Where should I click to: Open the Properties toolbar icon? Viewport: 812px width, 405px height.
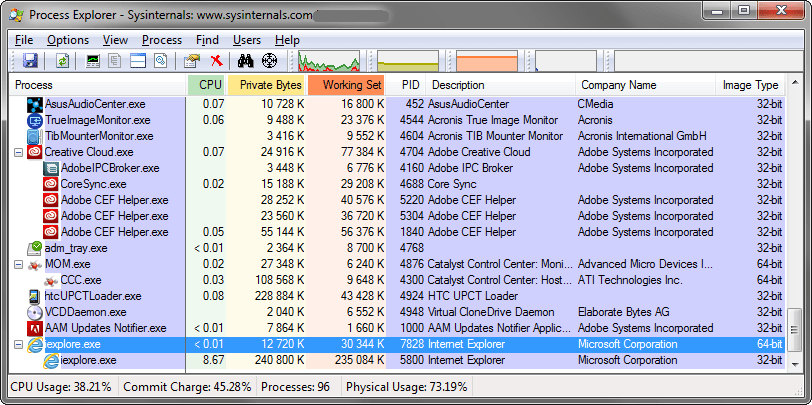tap(191, 61)
